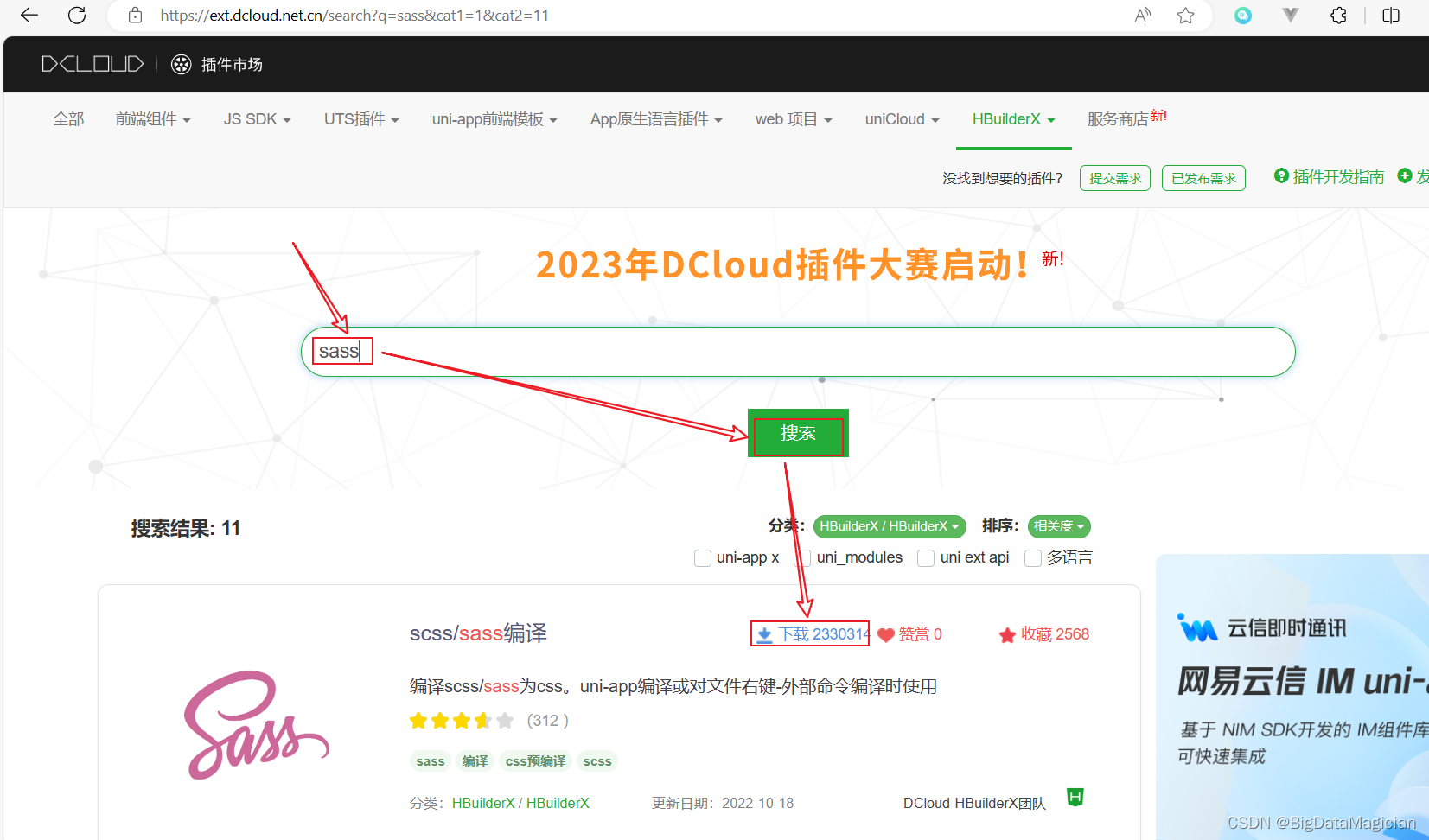Click the 提交需求 button

(1115, 178)
